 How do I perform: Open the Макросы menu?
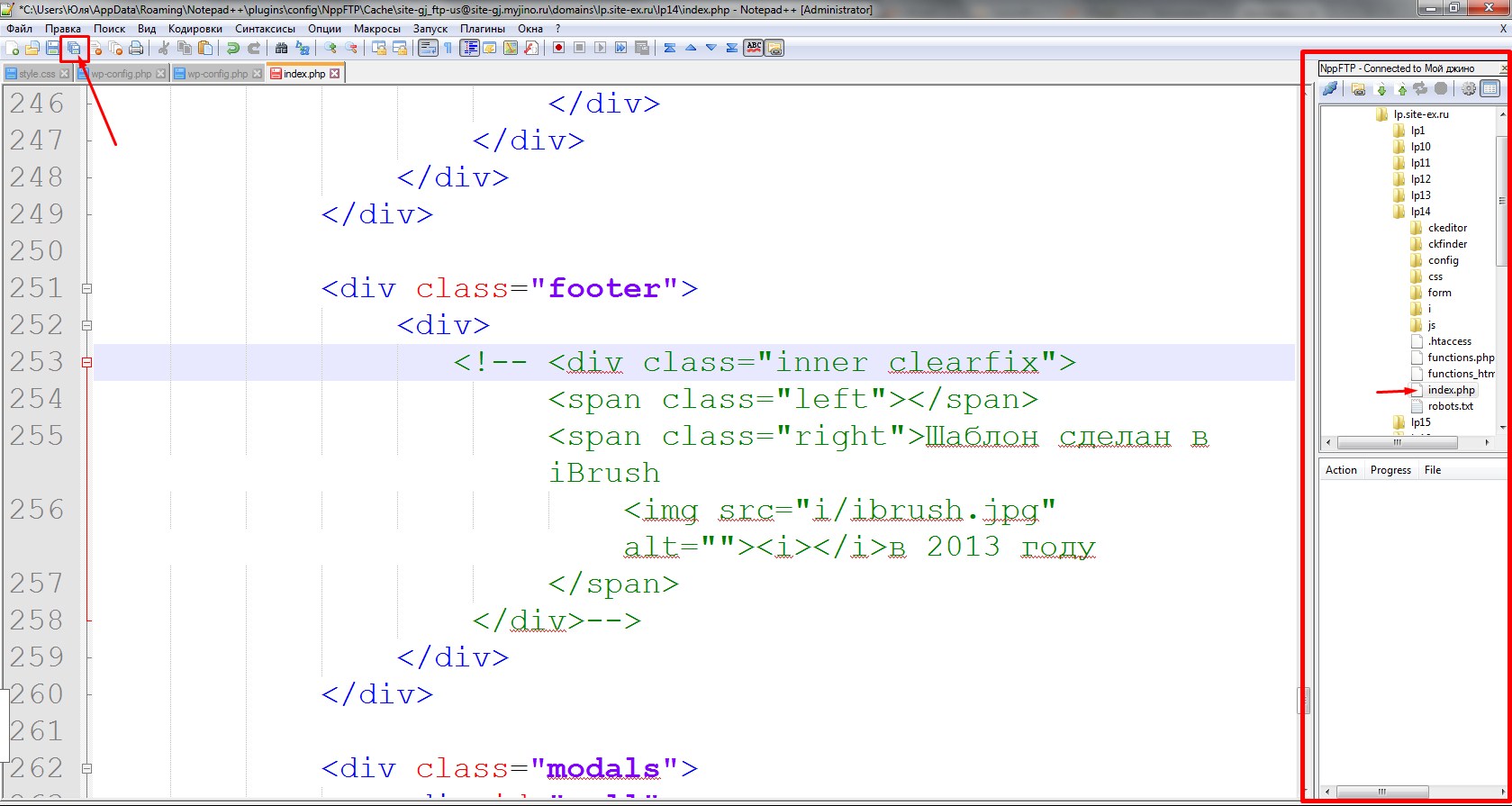376,29
